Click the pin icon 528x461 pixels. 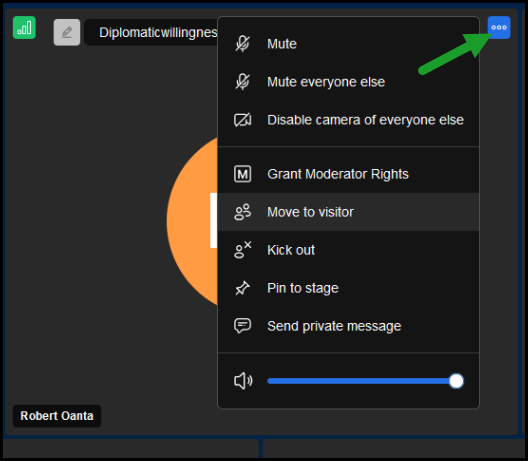click(242, 288)
